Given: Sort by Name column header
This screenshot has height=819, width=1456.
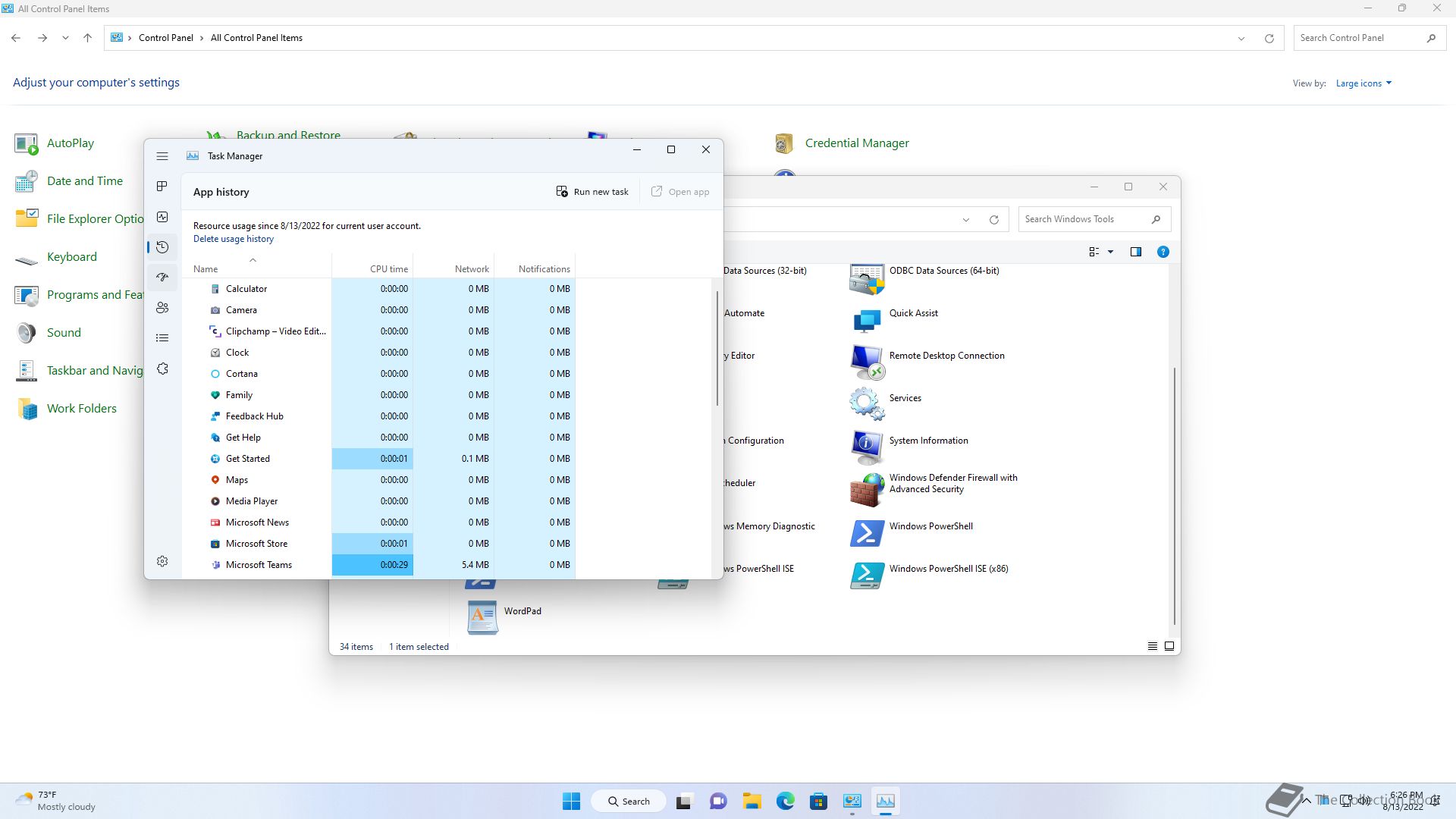Looking at the screenshot, I should 256,265.
